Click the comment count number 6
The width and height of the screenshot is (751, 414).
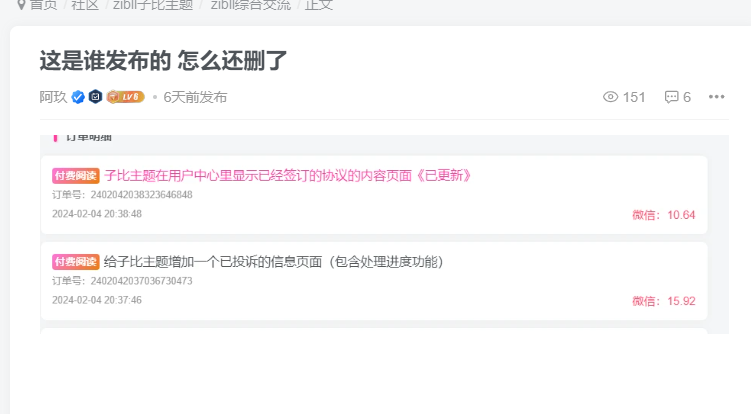[x=687, y=97]
